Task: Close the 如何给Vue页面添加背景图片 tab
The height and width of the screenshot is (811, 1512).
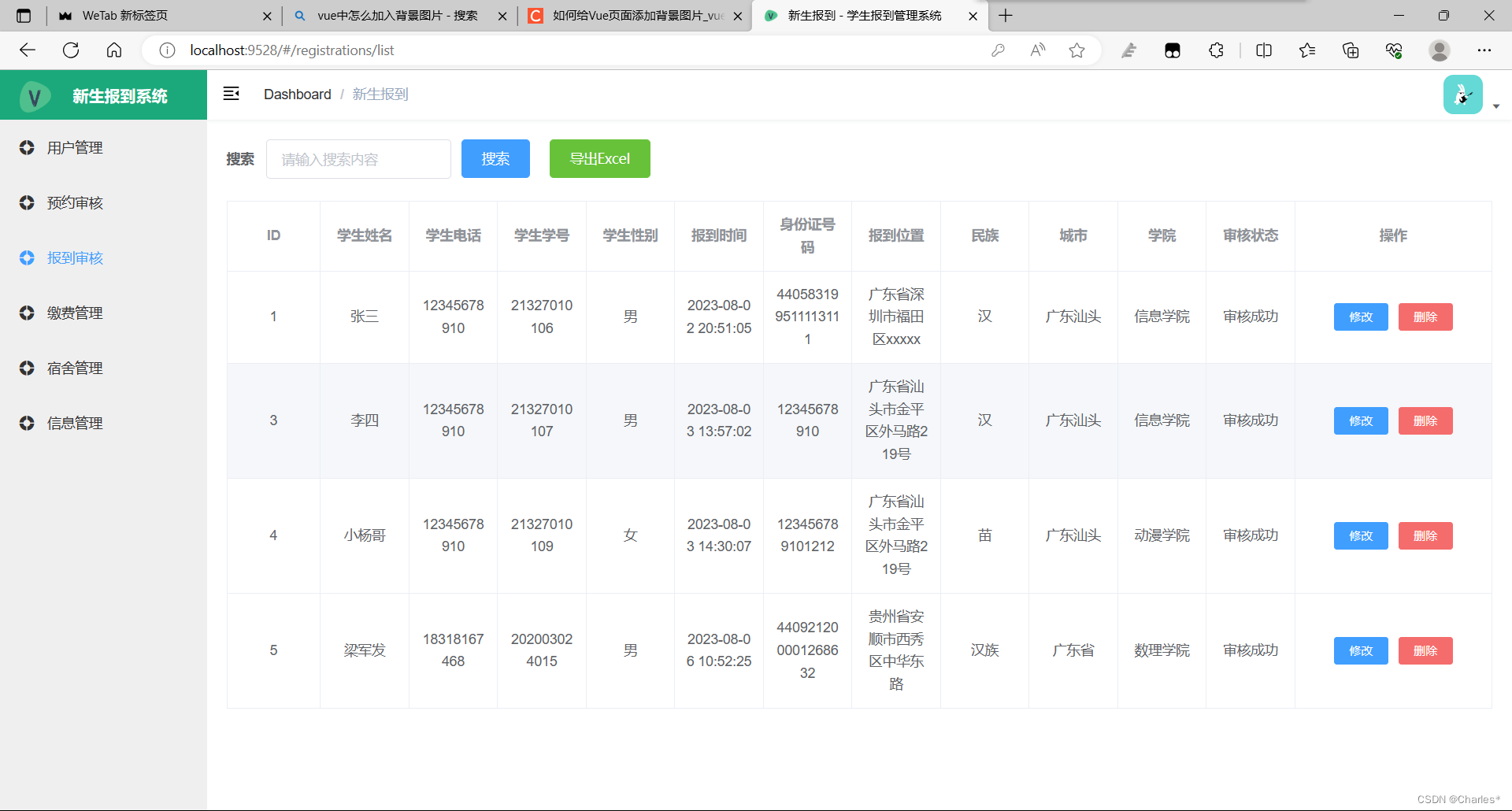Action: (x=738, y=16)
